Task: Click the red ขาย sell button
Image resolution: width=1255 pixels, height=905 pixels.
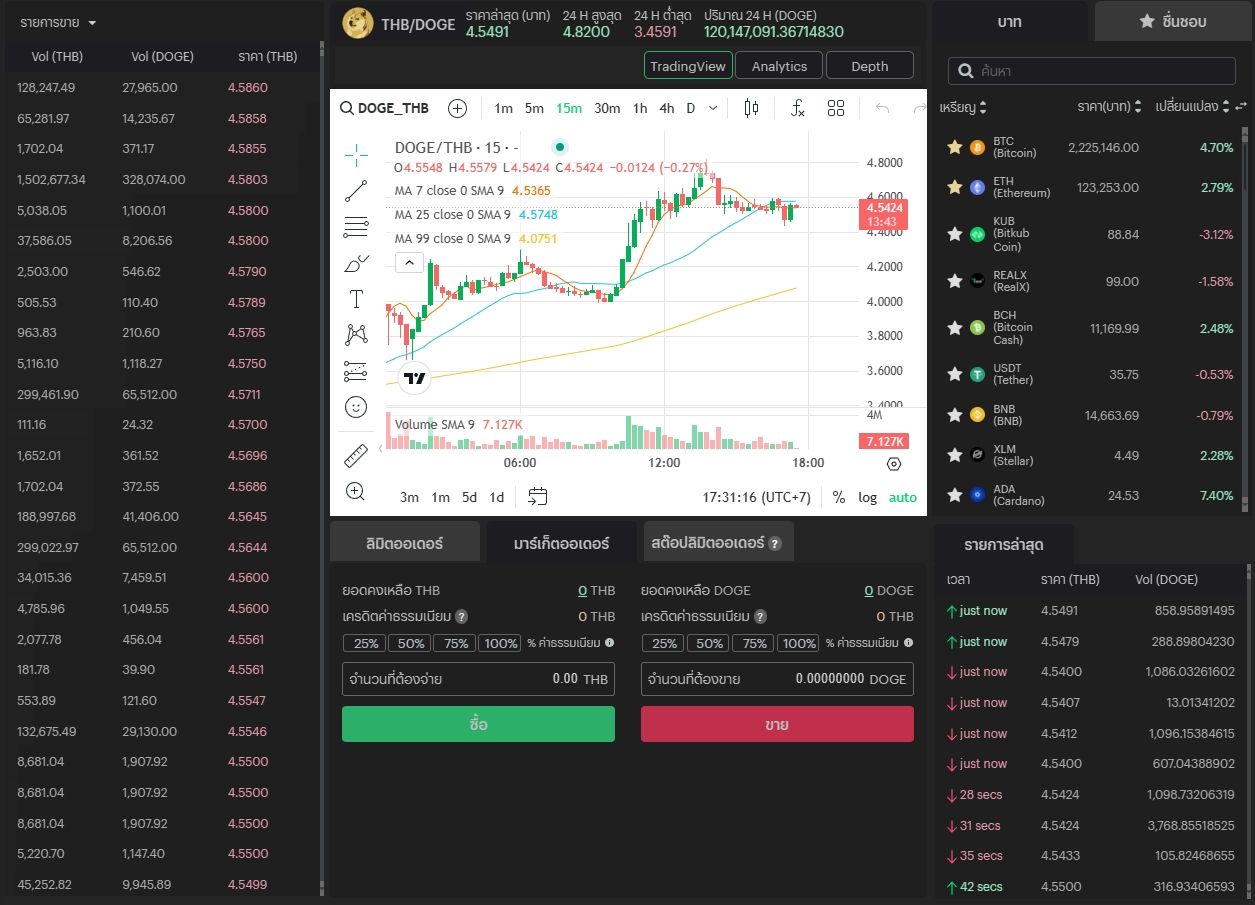Action: point(777,724)
